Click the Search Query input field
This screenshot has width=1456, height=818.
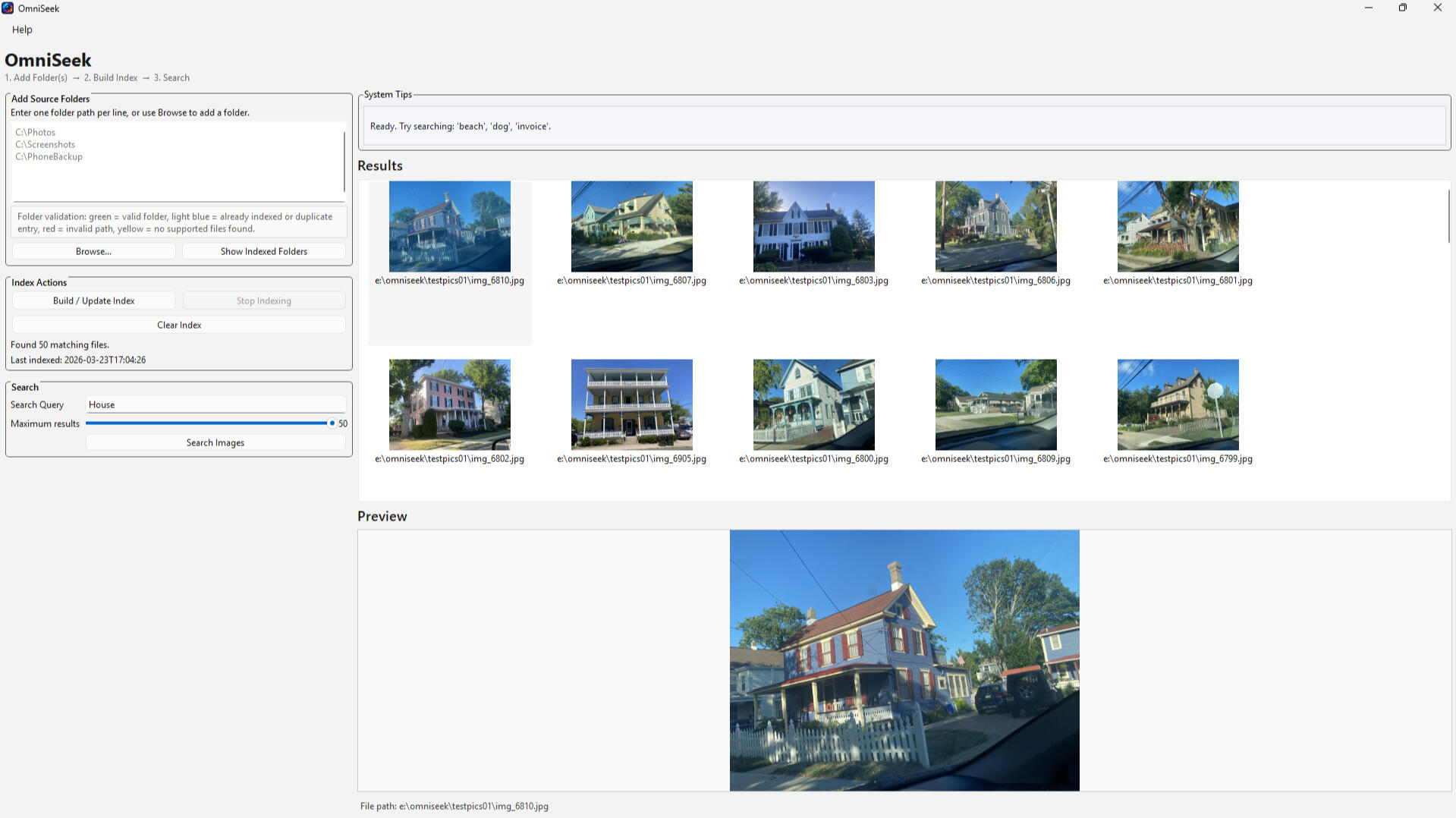point(215,404)
